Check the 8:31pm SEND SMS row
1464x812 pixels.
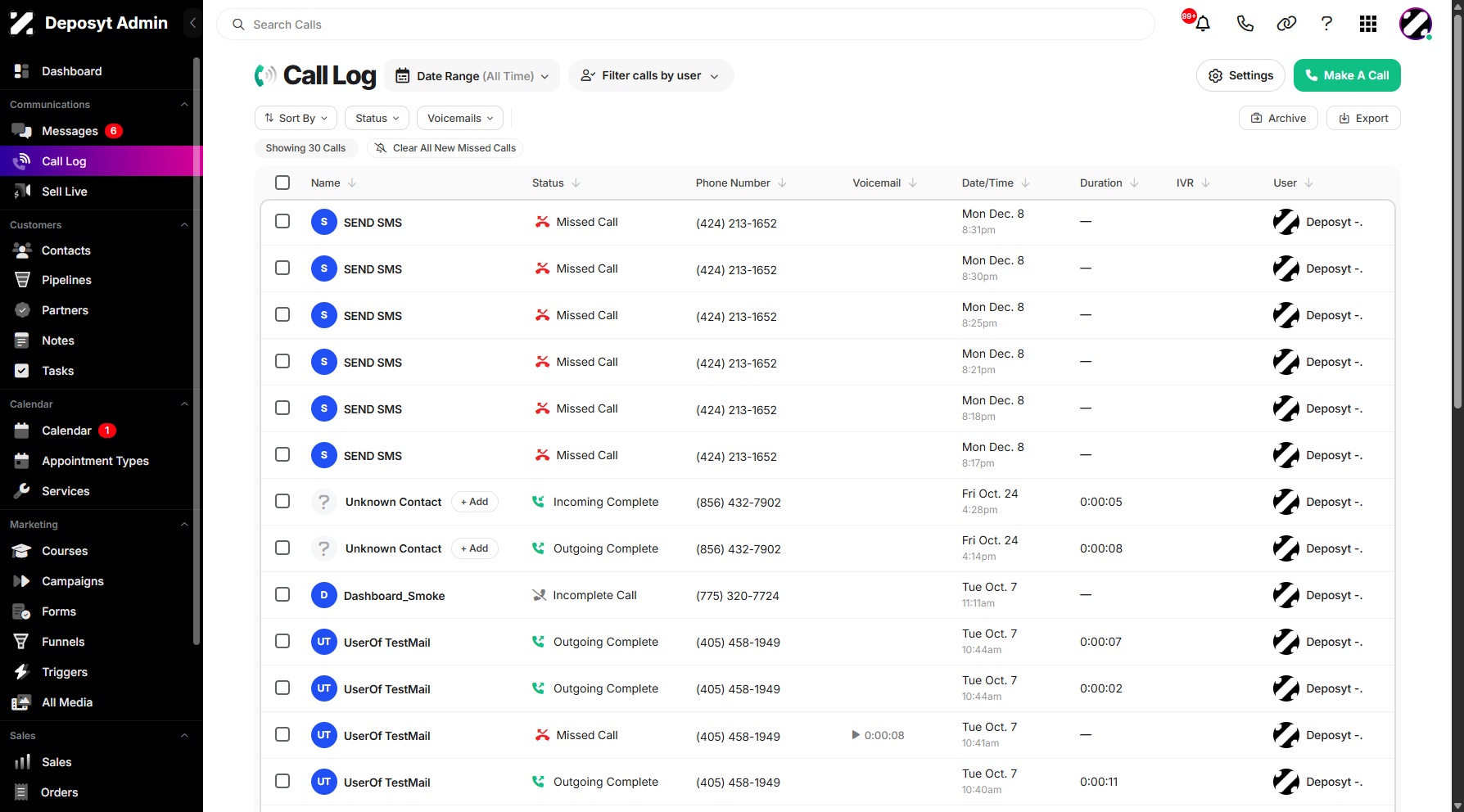tap(282, 221)
